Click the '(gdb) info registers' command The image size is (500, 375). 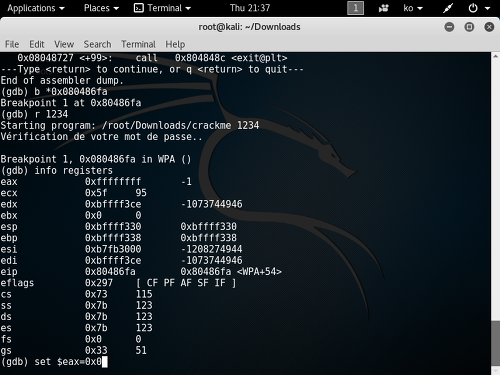(57, 170)
